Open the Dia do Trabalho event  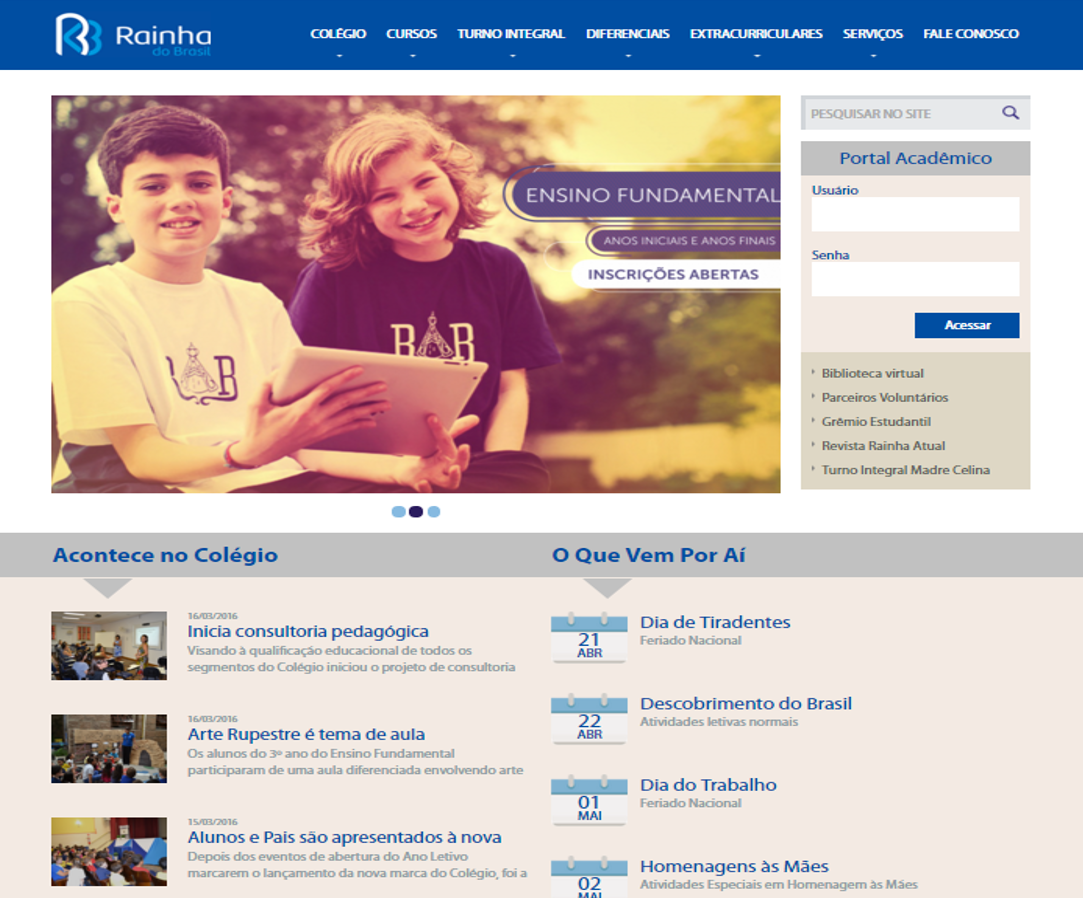pos(708,785)
